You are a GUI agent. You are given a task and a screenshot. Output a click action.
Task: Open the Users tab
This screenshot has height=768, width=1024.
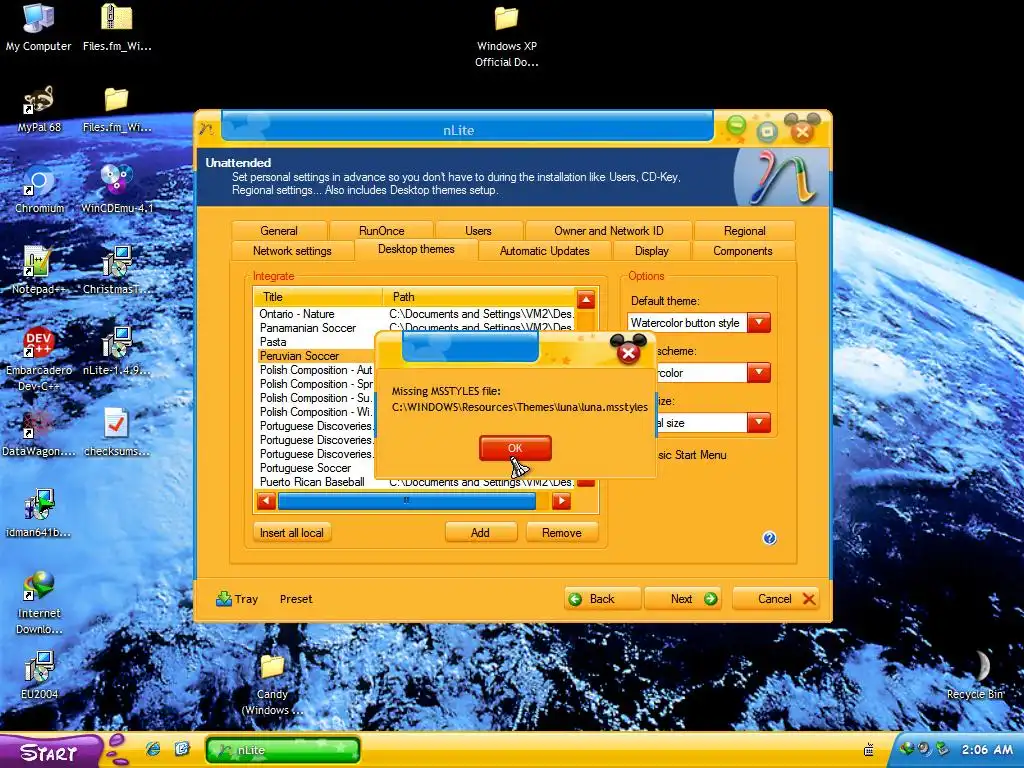pyautogui.click(x=478, y=231)
